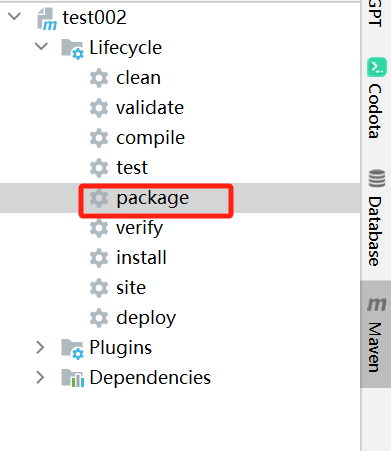The height and width of the screenshot is (451, 391).
Task: Click the gear icon beside compile
Action: pos(99,138)
